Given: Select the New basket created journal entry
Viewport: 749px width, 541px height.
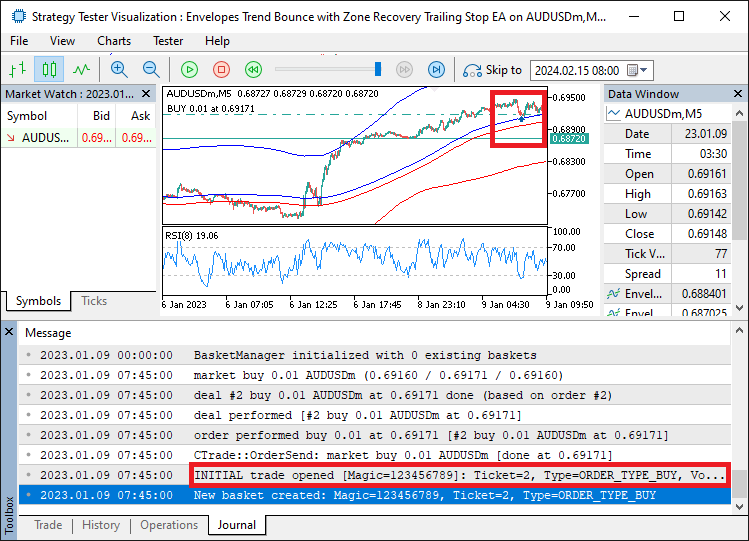Looking at the screenshot, I should (374, 496).
